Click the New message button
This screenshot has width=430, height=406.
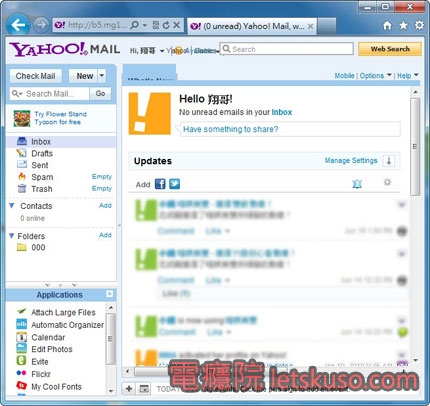[x=83, y=76]
